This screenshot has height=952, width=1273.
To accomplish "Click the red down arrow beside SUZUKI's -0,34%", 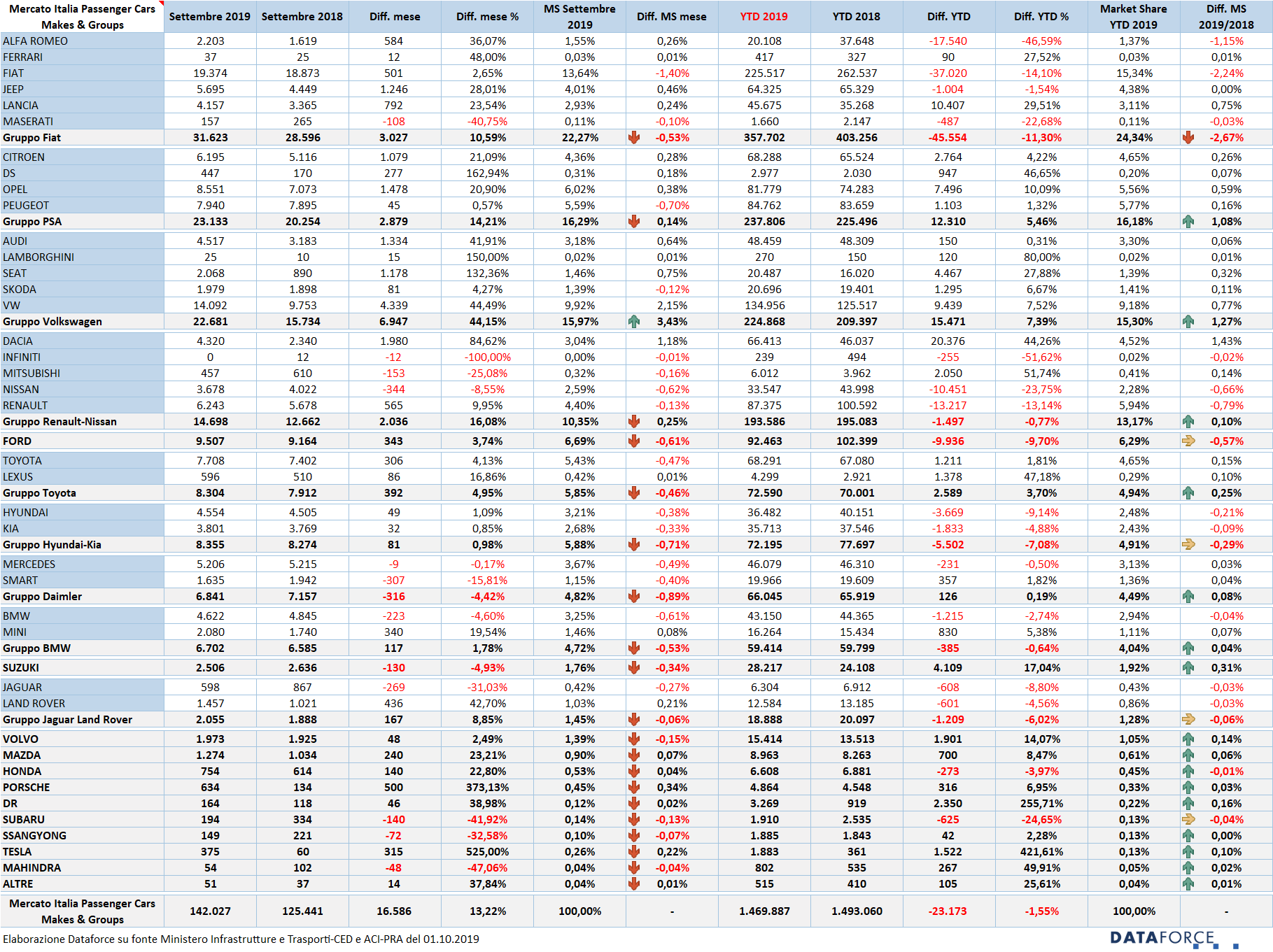I will coord(634,668).
